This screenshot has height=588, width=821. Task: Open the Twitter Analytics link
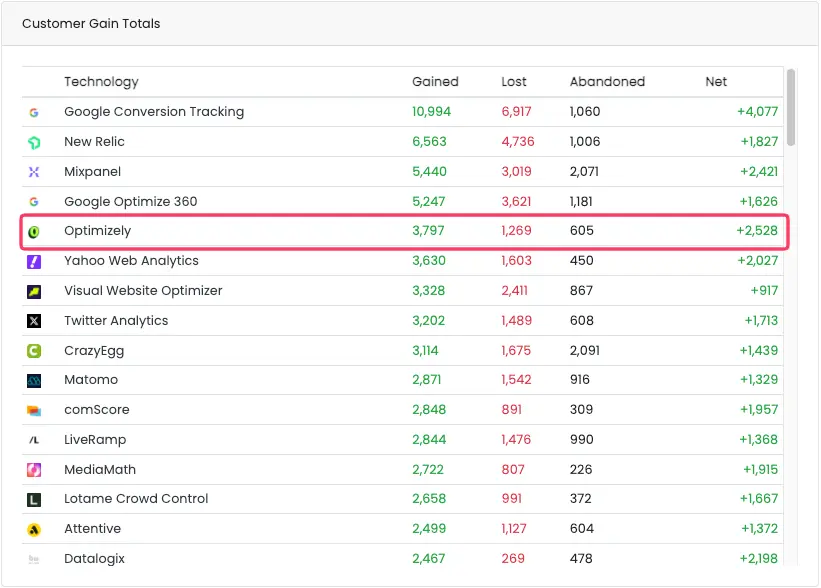coord(116,320)
